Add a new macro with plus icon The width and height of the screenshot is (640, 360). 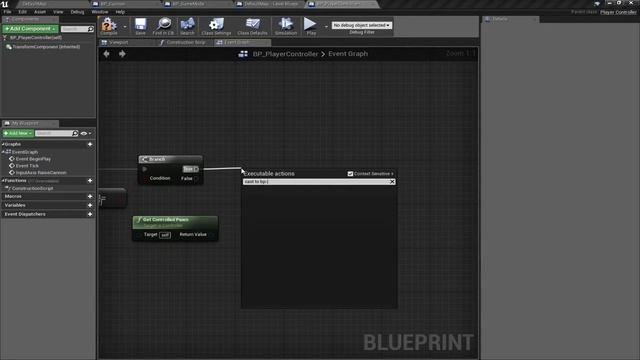point(90,196)
